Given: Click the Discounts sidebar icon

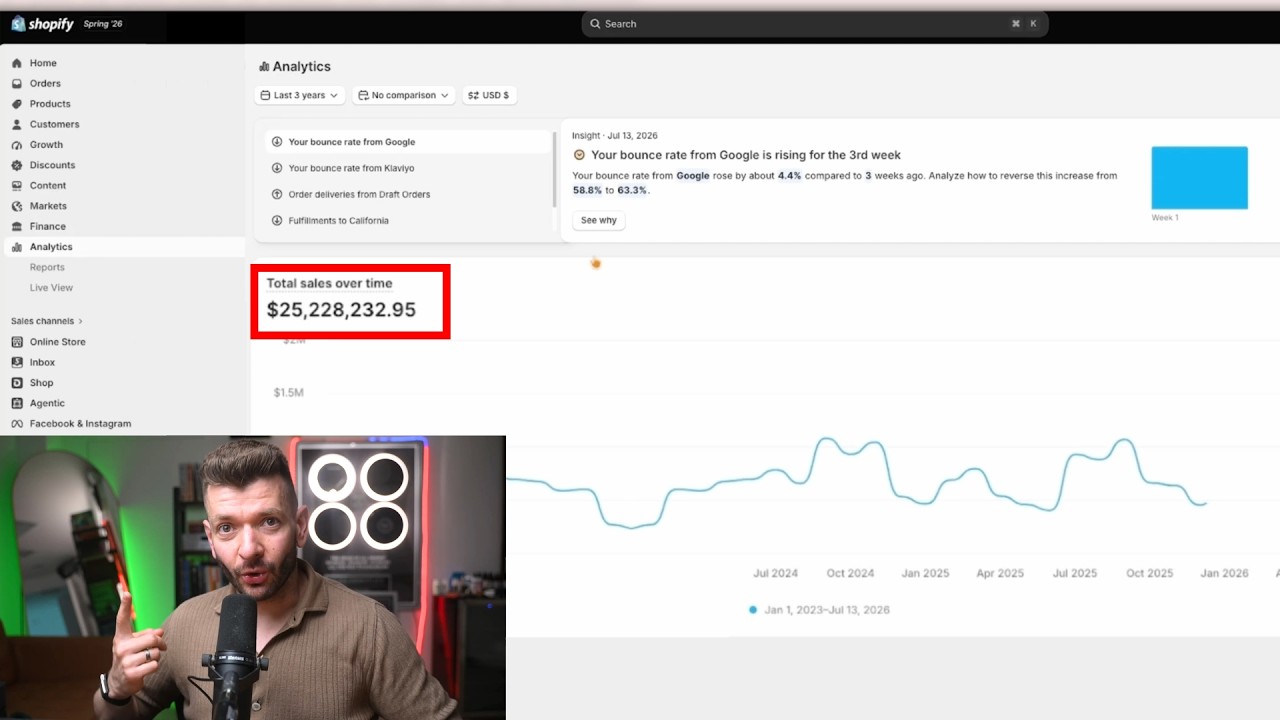Looking at the screenshot, I should tap(17, 165).
